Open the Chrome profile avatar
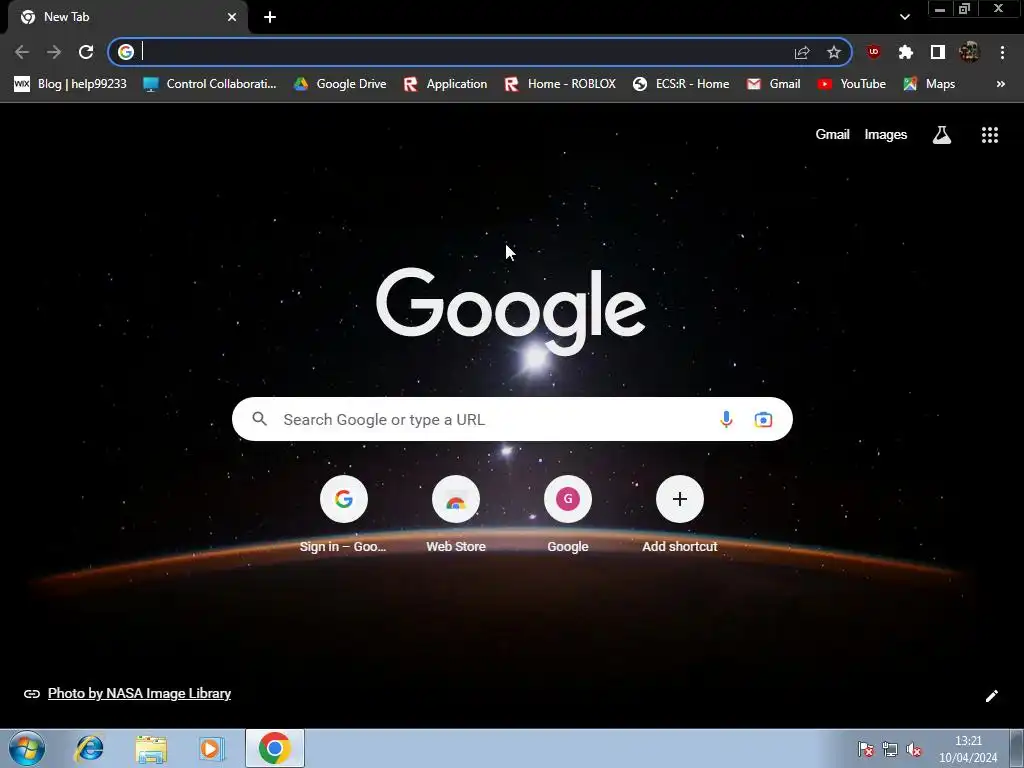 tap(969, 52)
